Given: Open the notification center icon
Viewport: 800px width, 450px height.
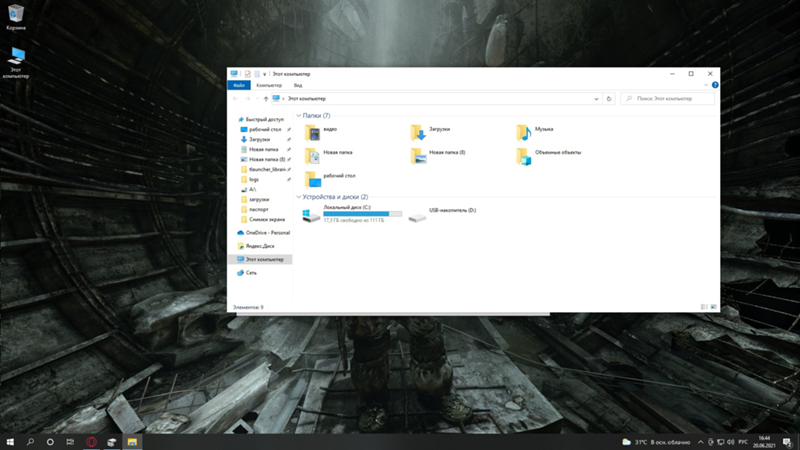Looking at the screenshot, I should click(x=787, y=442).
